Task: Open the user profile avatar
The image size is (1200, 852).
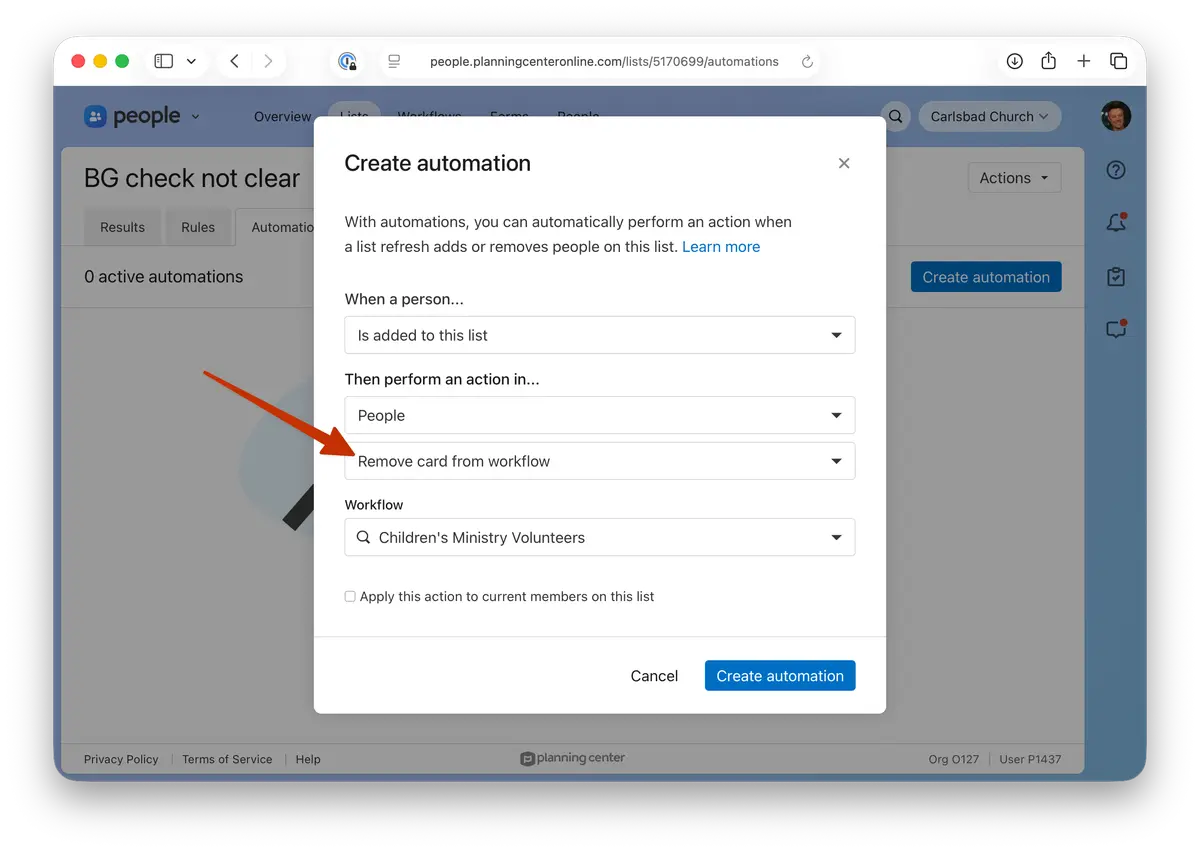Action: [1116, 116]
